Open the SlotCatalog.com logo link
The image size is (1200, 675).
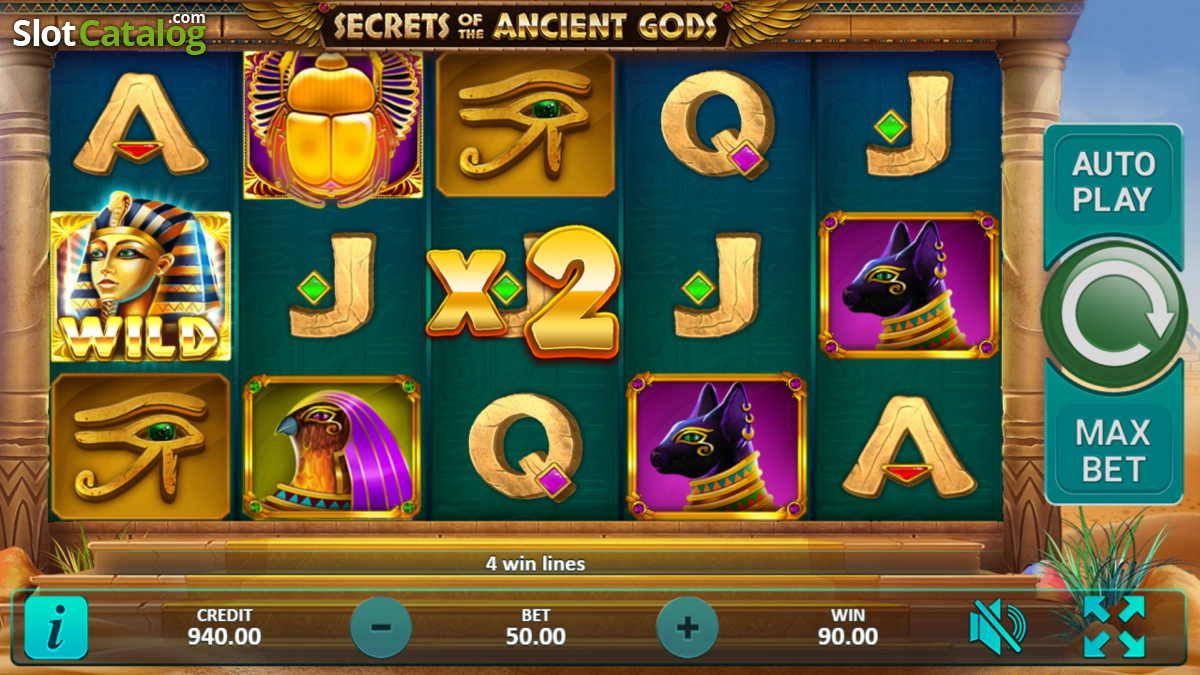click(x=109, y=32)
